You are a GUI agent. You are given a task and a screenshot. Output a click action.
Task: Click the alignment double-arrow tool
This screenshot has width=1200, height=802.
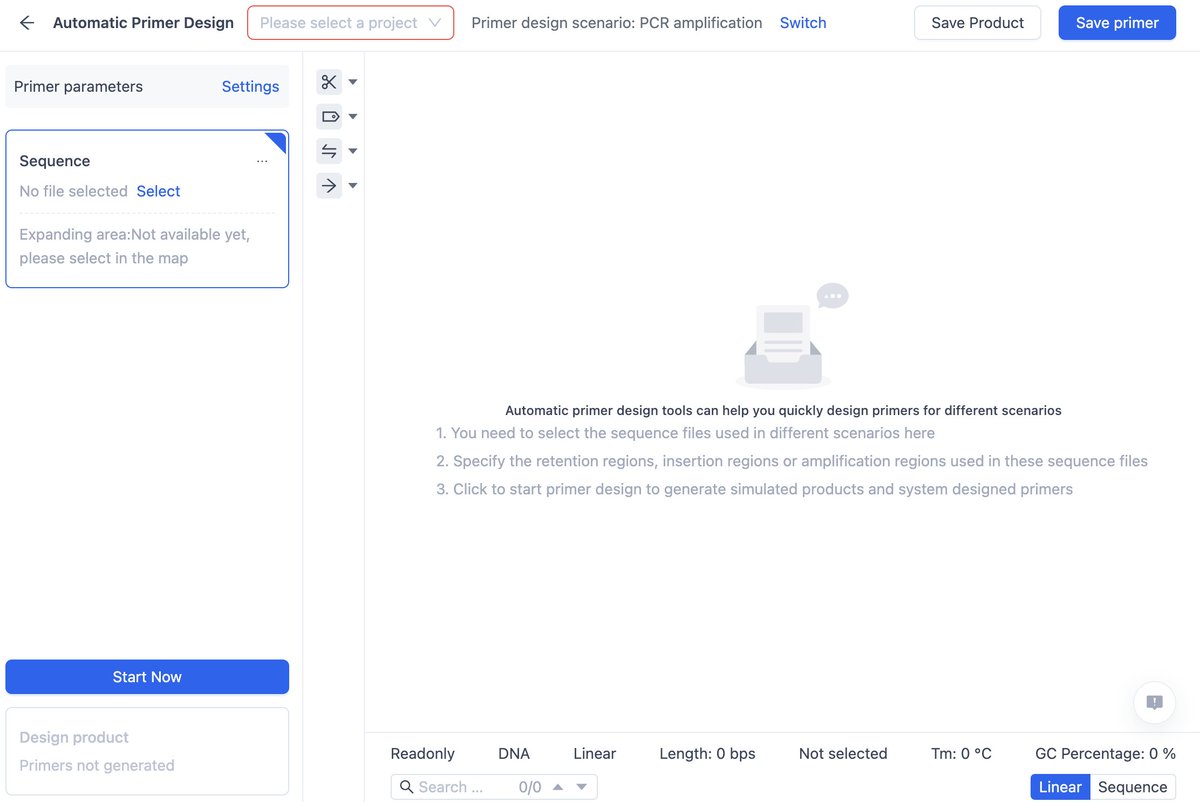328,150
